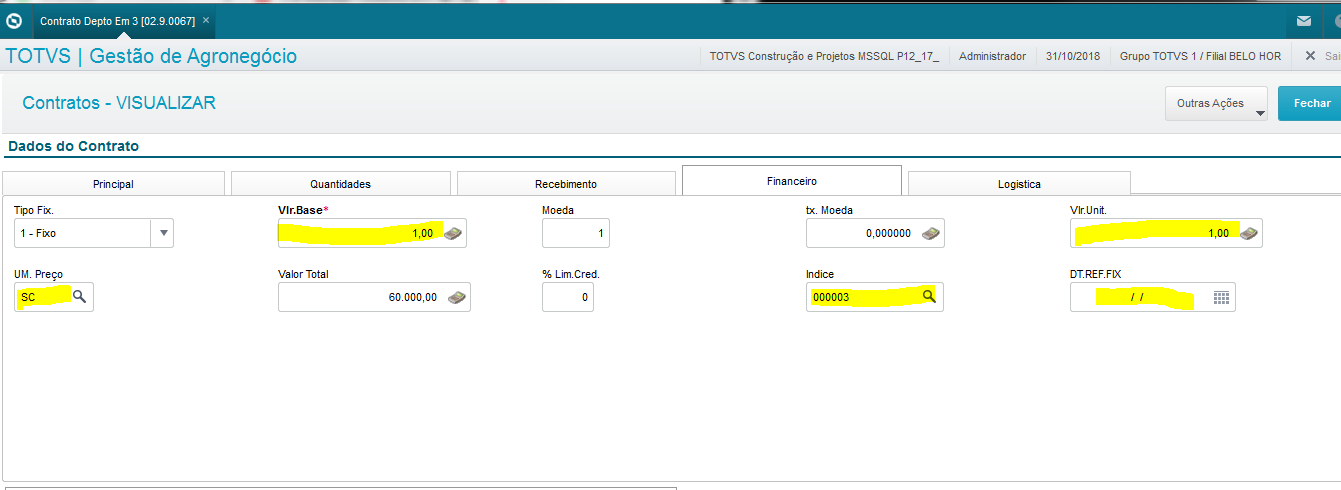This screenshot has height=490, width=1341.
Task: Close the Contrato Depto Em 3 tab
Action: click(206, 20)
